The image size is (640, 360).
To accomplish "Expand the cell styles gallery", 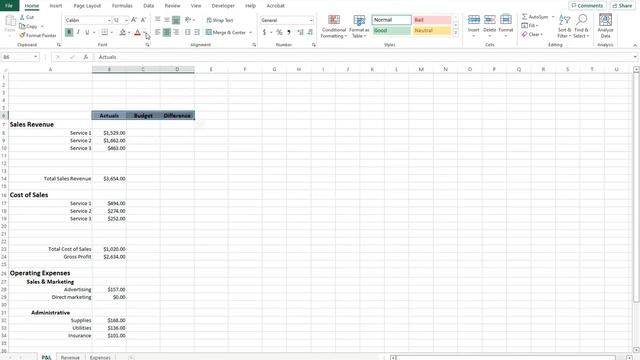I will tap(456, 33).
